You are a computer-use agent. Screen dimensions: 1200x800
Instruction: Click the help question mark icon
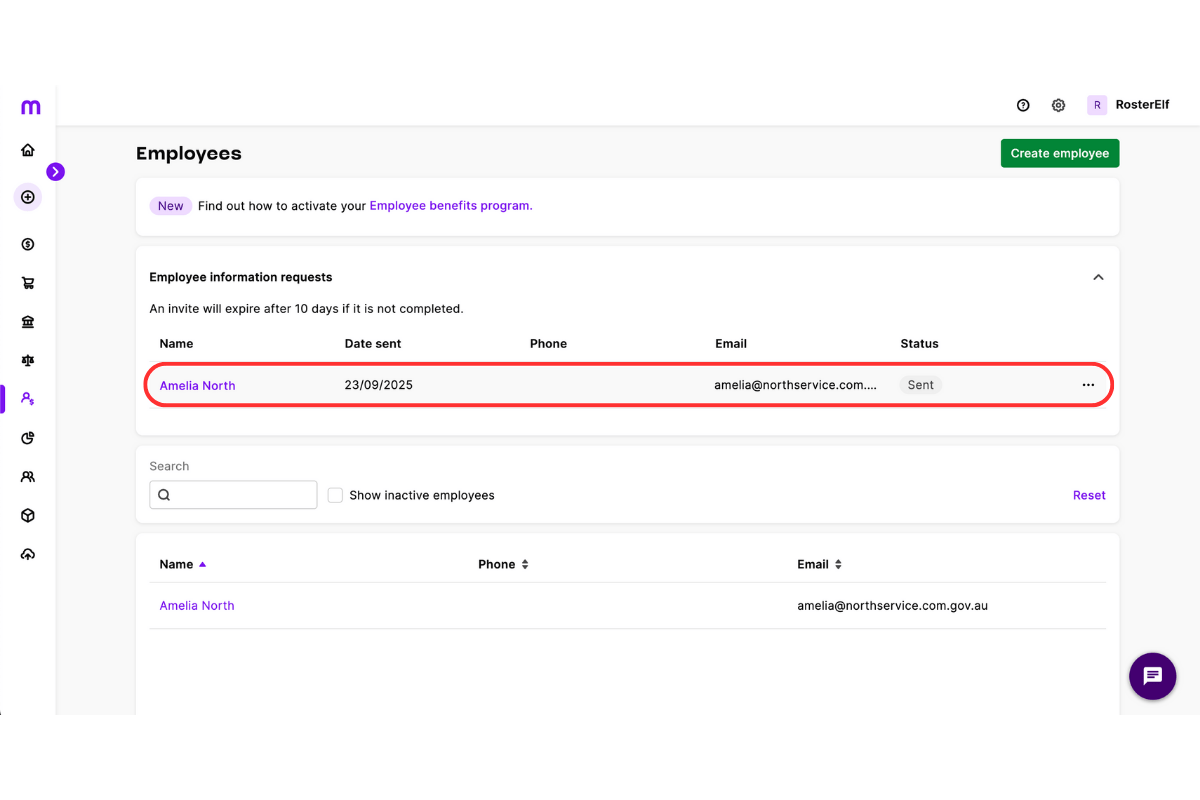point(1022,104)
